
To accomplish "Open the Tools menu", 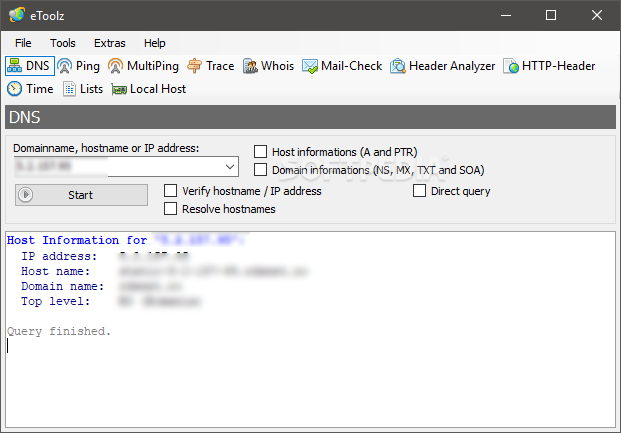I will (x=63, y=43).
